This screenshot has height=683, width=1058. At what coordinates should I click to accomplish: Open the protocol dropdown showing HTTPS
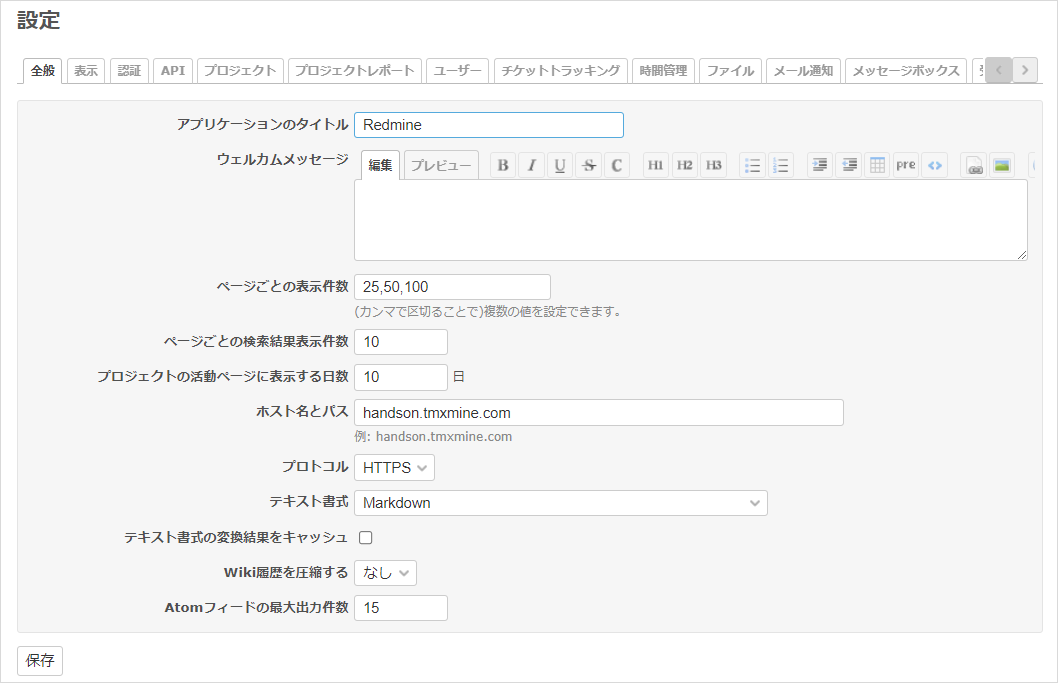click(394, 467)
